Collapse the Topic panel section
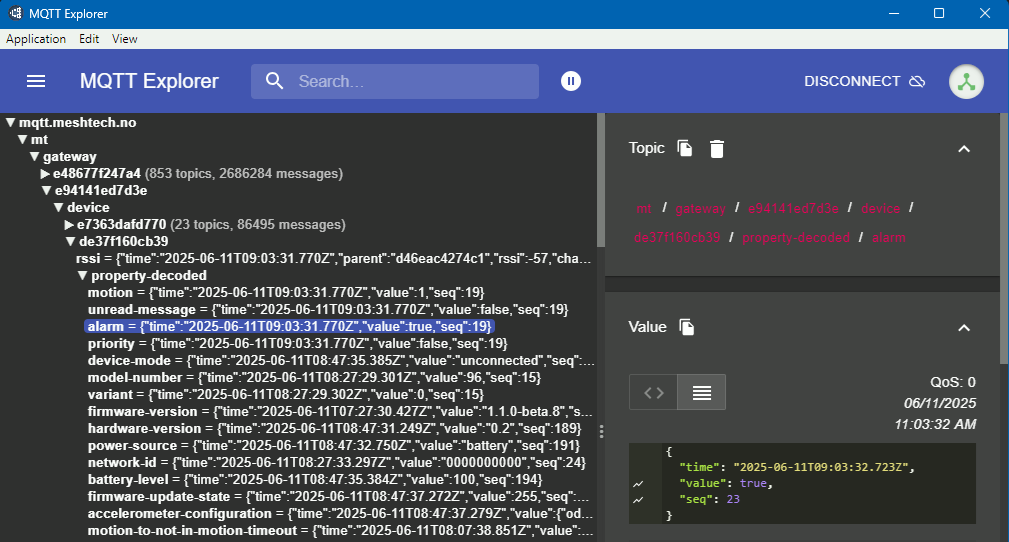 (x=964, y=148)
